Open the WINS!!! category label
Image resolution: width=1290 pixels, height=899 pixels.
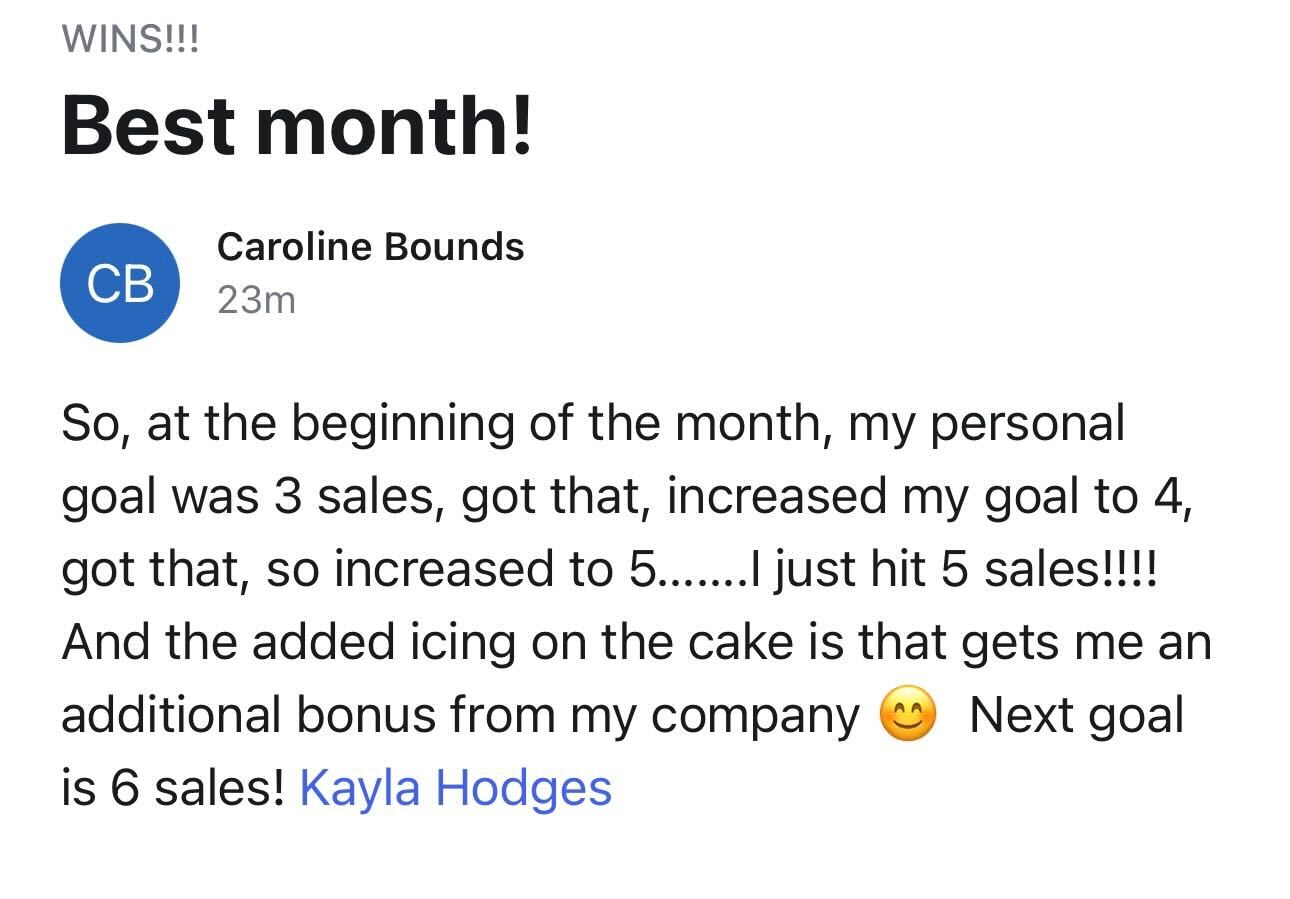131,38
